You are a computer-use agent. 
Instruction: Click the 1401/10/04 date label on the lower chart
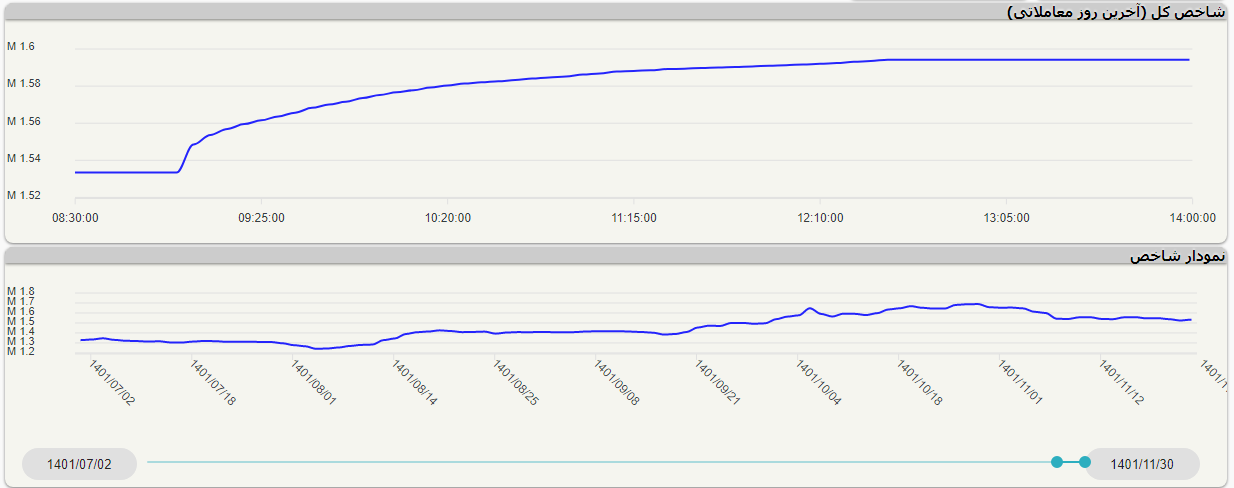pyautogui.click(x=819, y=384)
